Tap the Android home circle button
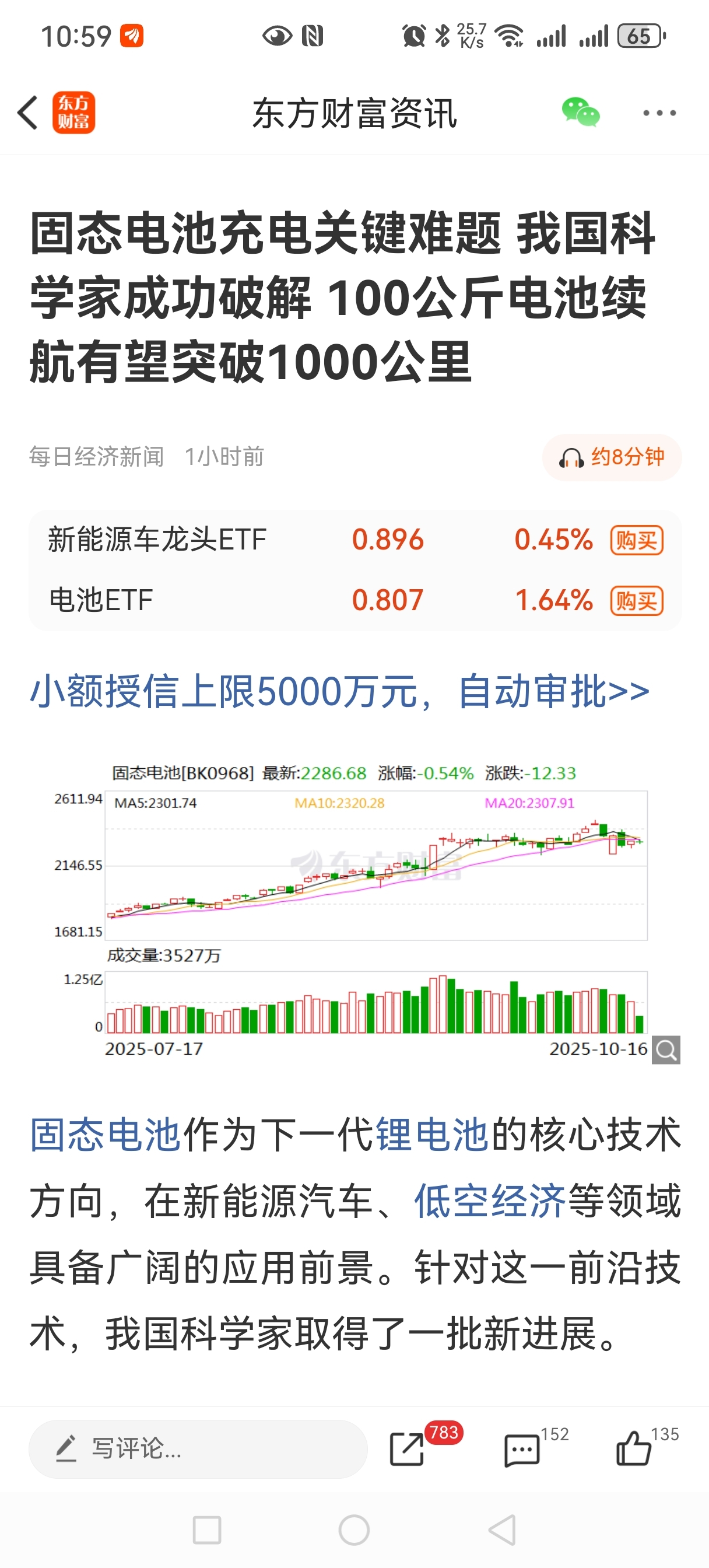 354,1530
